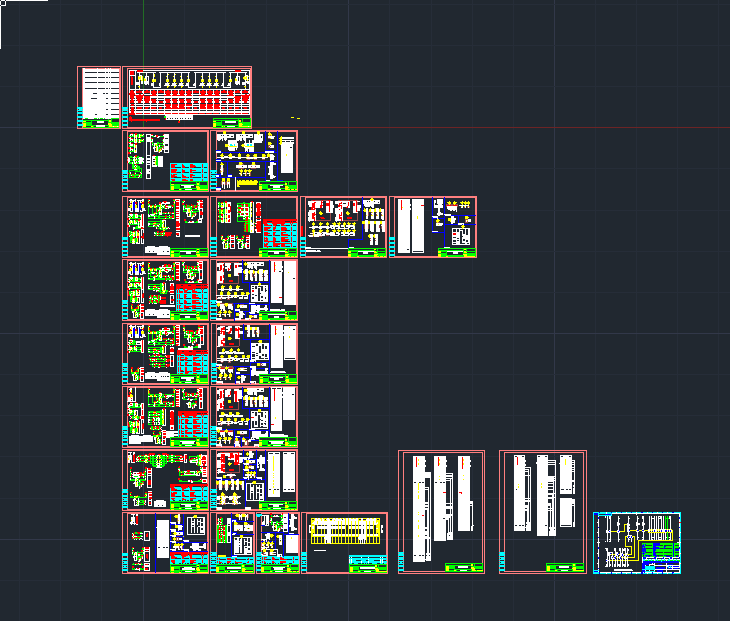Select left sheet in the fourth row
Viewport: 730px width, 621px height.
(x=166, y=290)
